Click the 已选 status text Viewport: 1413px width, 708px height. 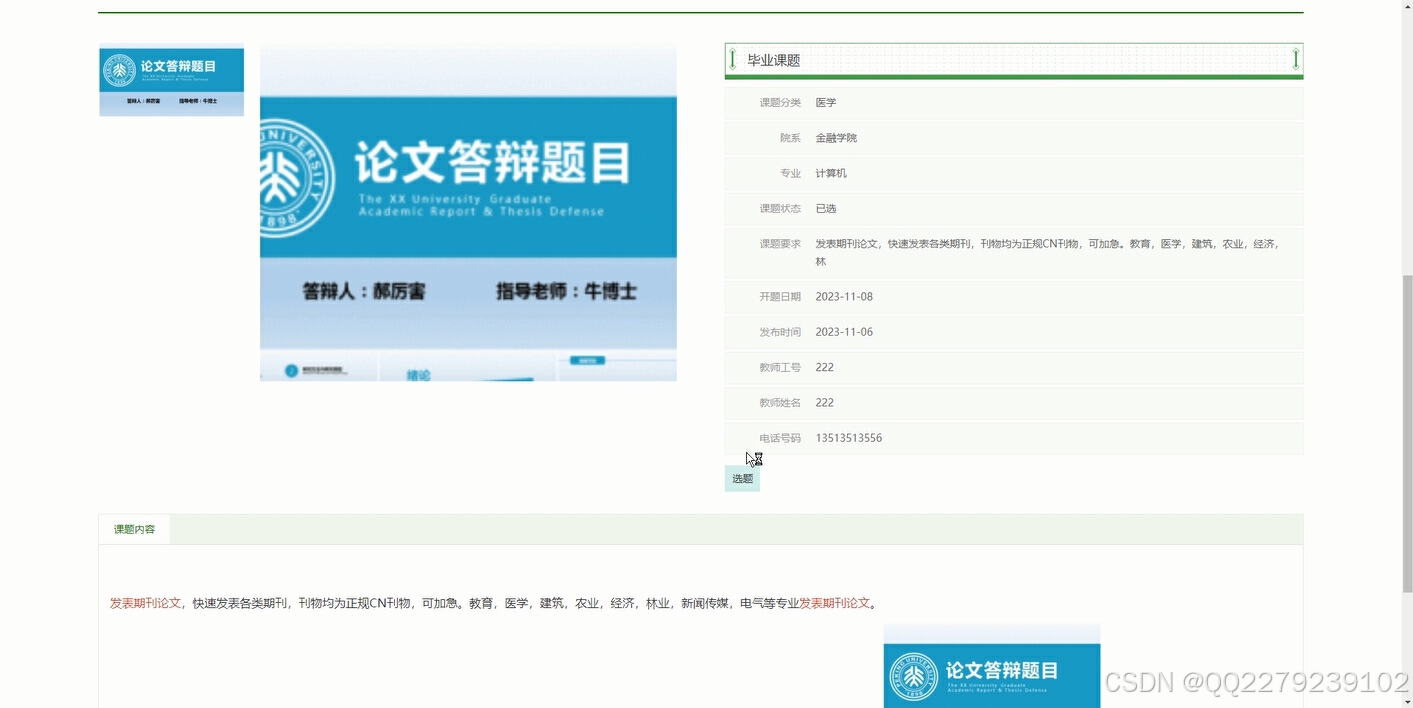825,208
